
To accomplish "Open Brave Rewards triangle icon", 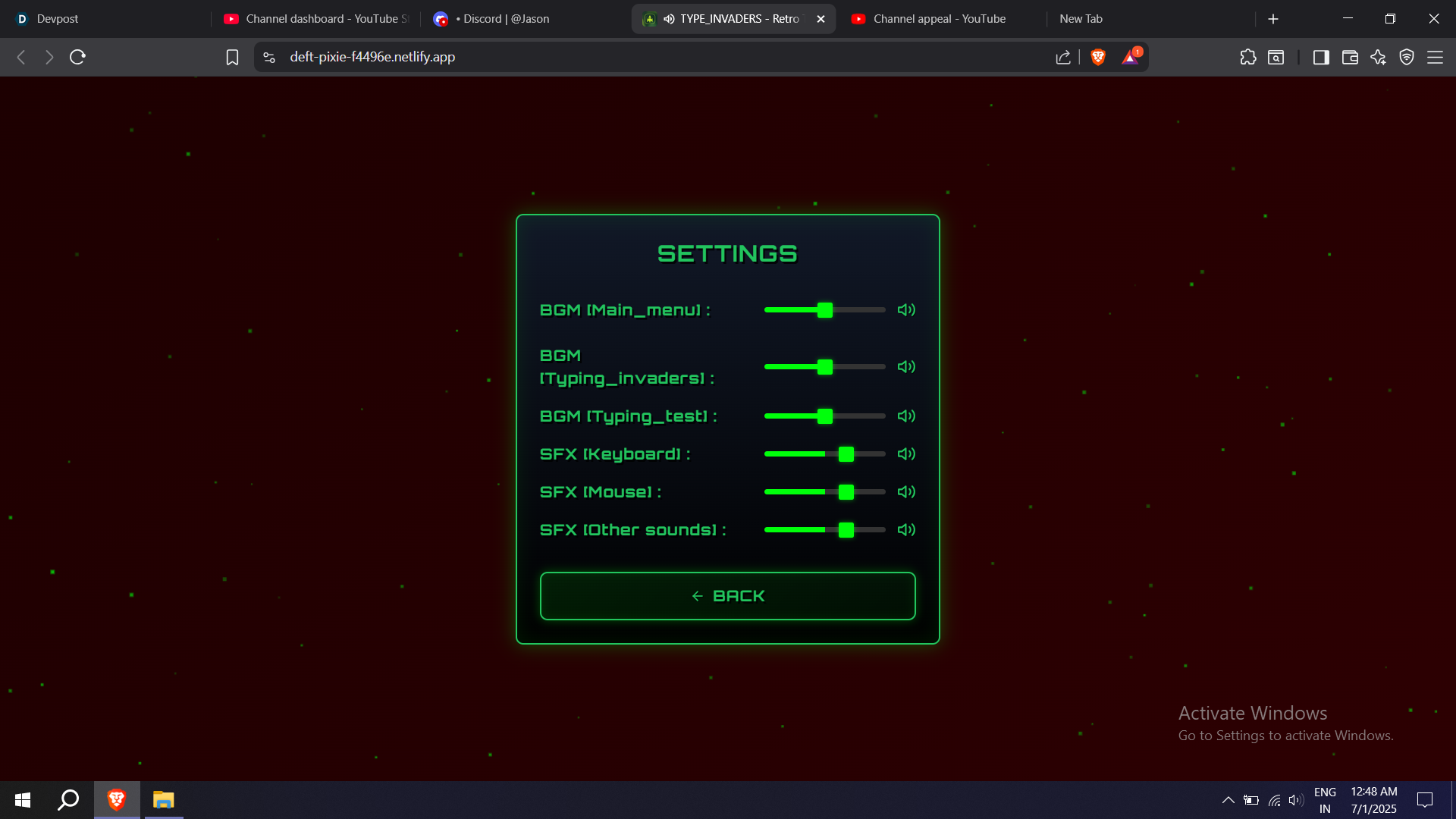I will pos(1130,57).
